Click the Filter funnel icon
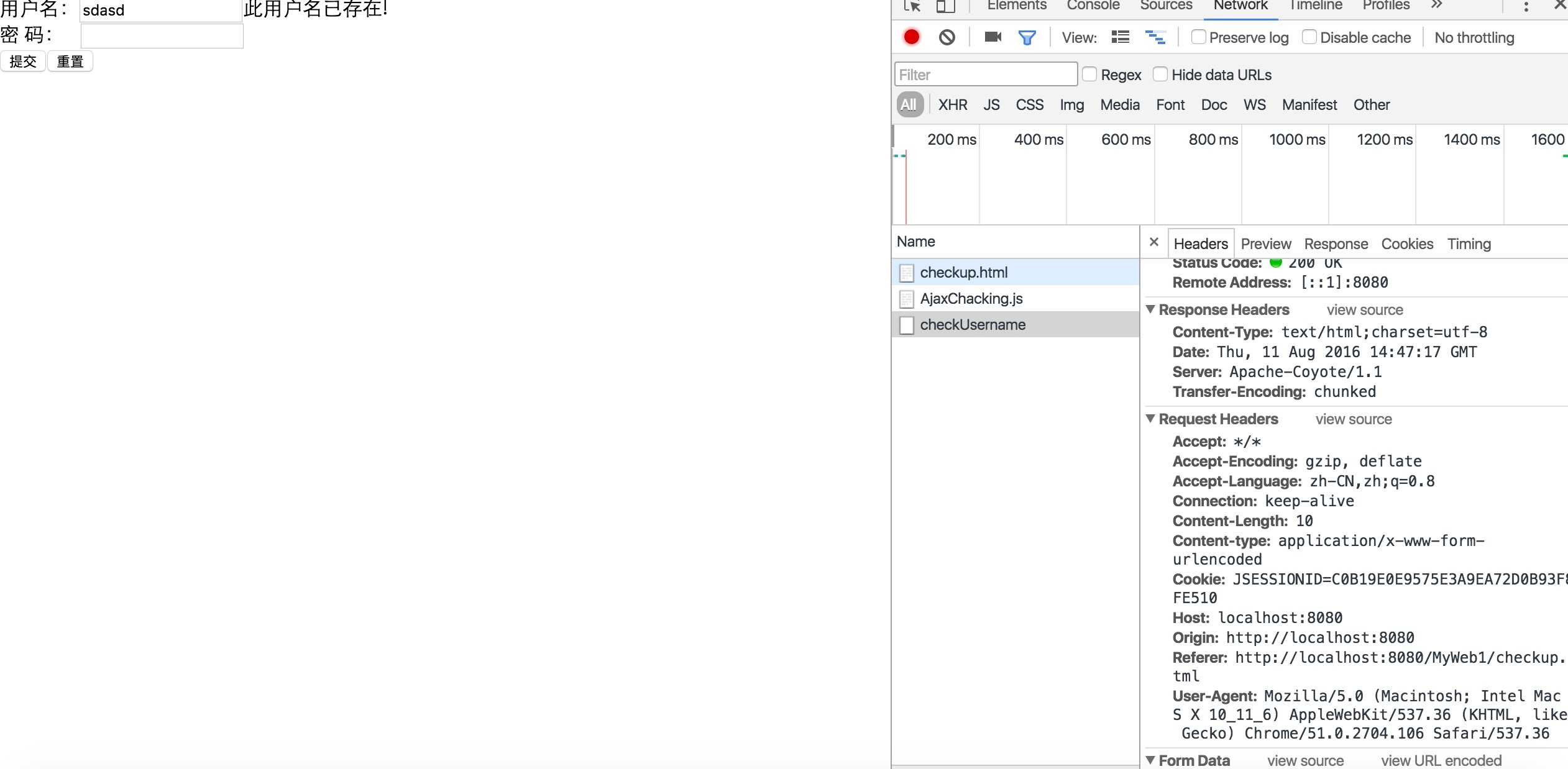Viewport: 1568px width, 769px height. pos(1026,37)
